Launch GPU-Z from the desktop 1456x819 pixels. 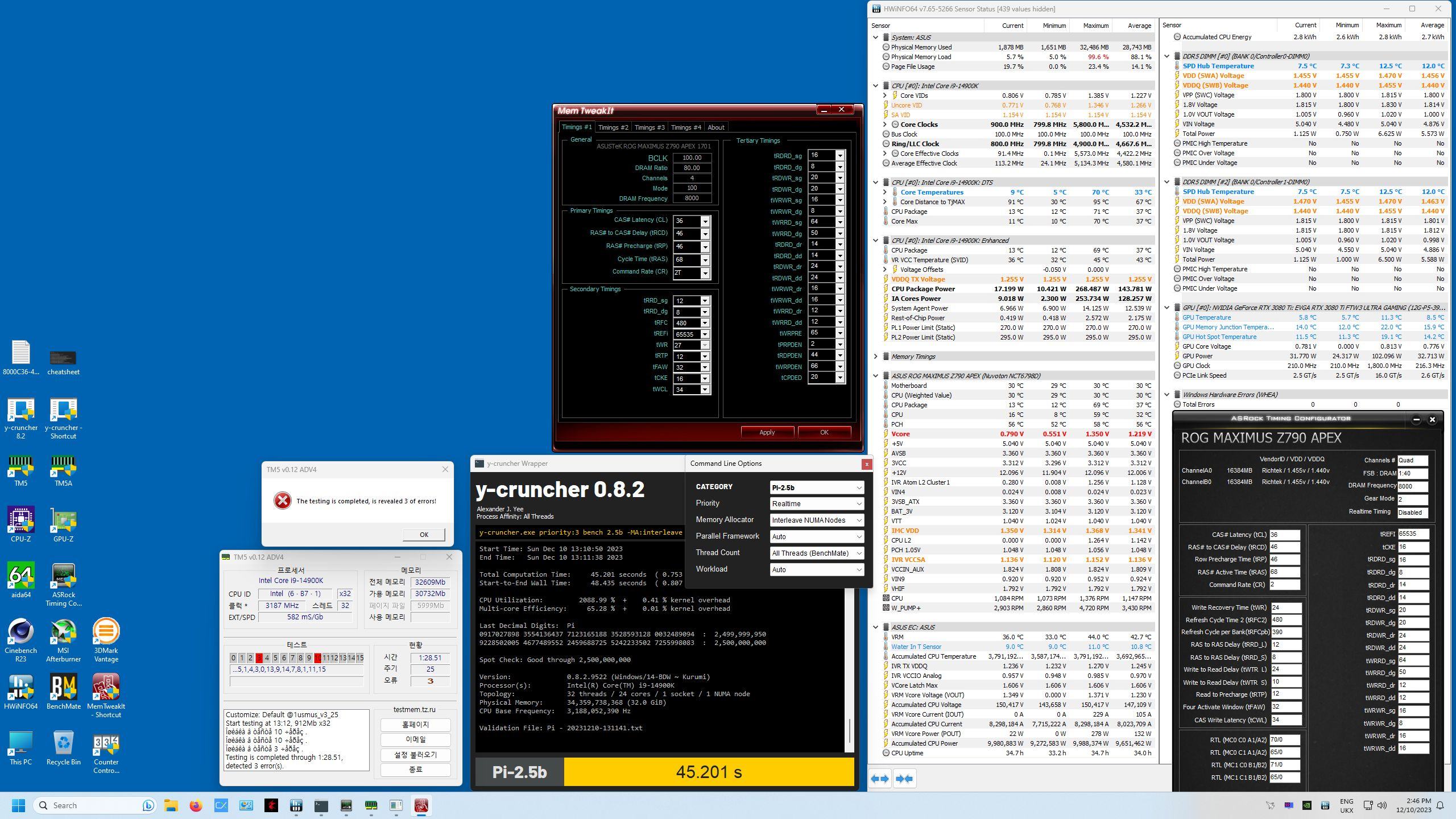[63, 524]
